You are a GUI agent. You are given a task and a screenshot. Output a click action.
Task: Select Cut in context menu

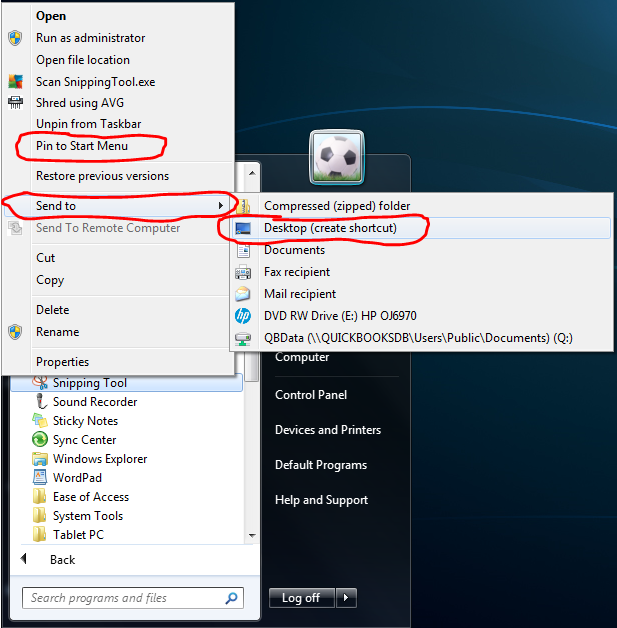45,258
